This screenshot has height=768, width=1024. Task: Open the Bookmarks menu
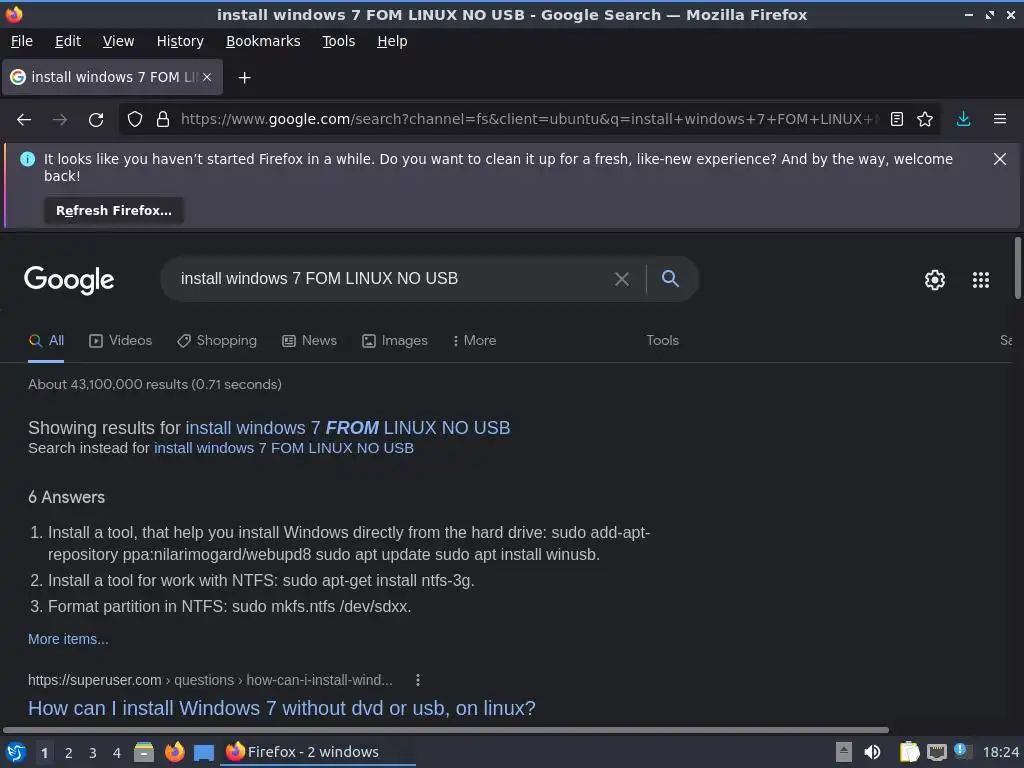(x=263, y=41)
